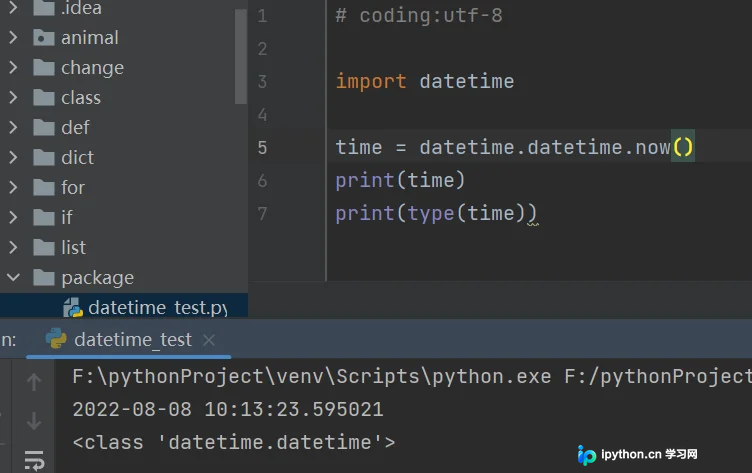Select the 'change' folder label
The height and width of the screenshot is (473, 752).
[x=93, y=68]
